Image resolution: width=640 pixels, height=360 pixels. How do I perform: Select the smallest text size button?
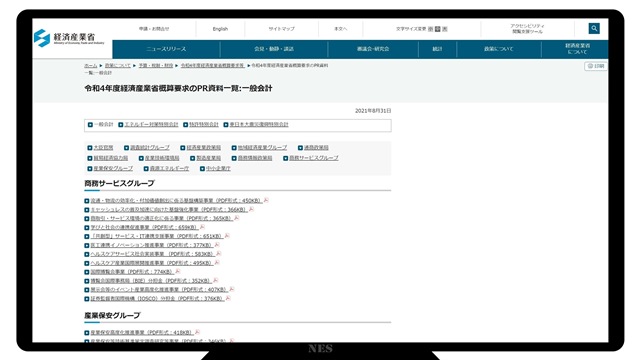point(431,29)
